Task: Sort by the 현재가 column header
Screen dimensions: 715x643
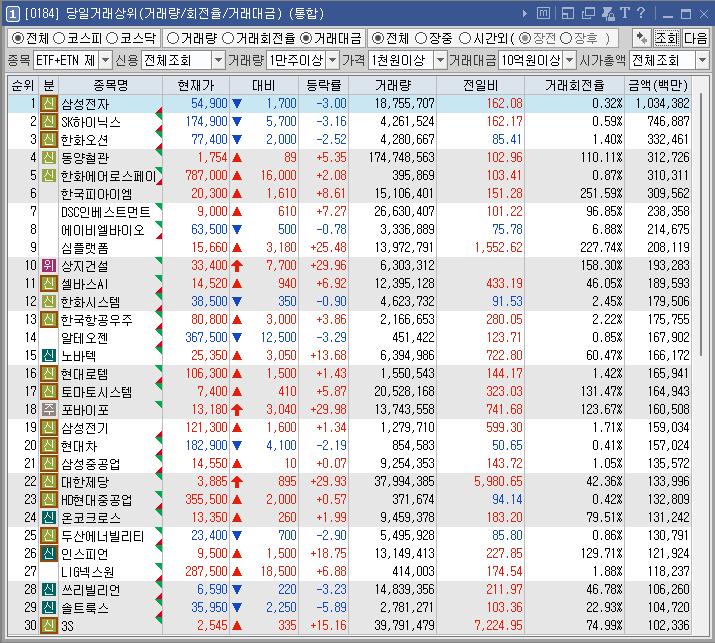Action: (196, 85)
